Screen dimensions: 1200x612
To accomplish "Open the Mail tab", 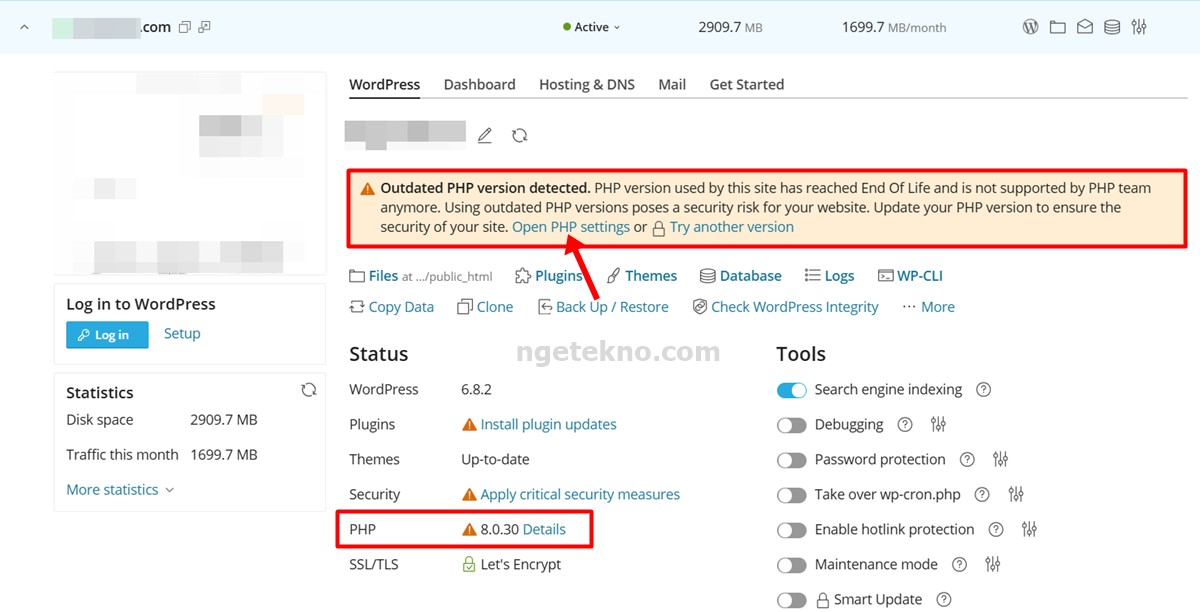I will pyautogui.click(x=672, y=84).
